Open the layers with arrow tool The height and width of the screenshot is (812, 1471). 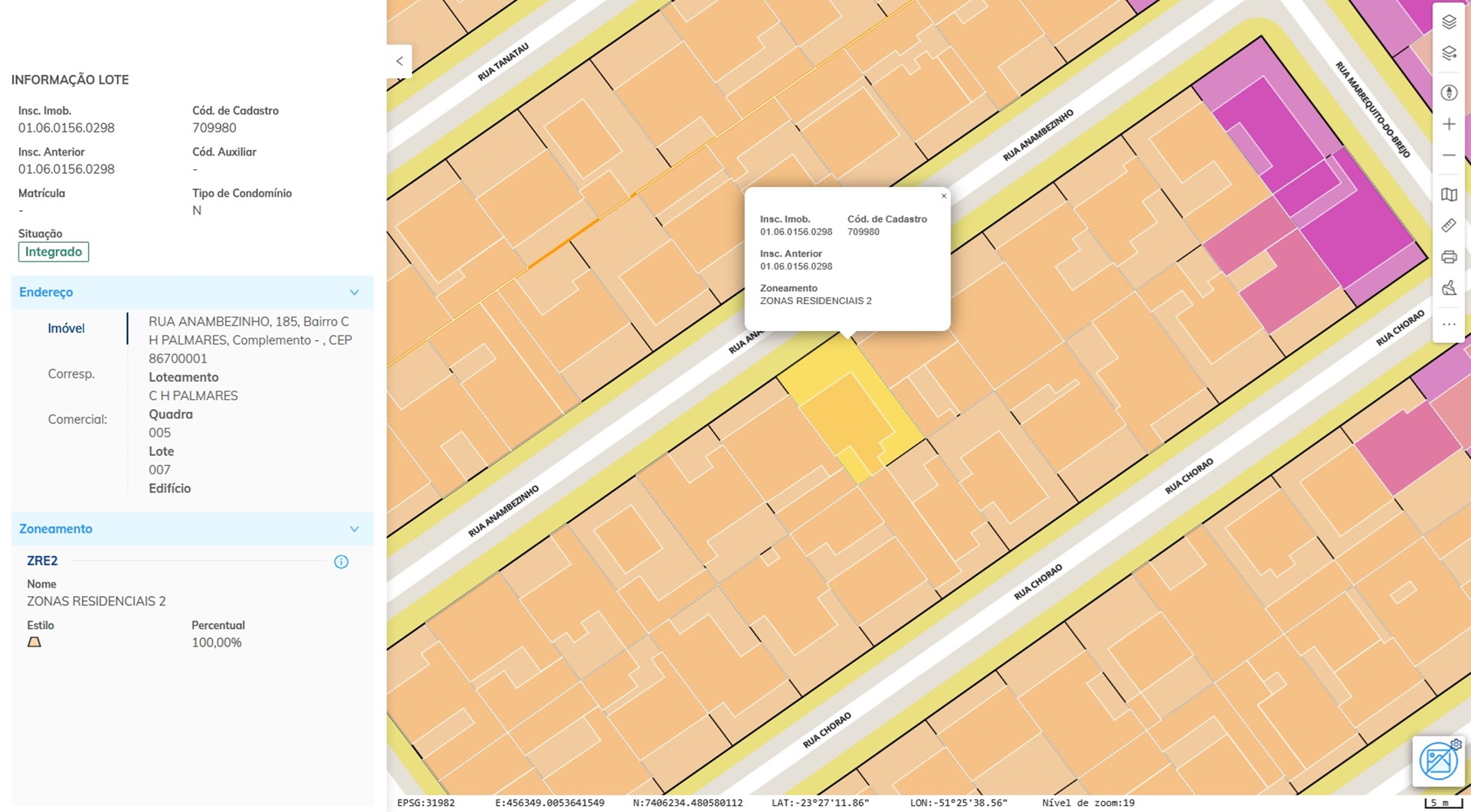pyautogui.click(x=1448, y=53)
